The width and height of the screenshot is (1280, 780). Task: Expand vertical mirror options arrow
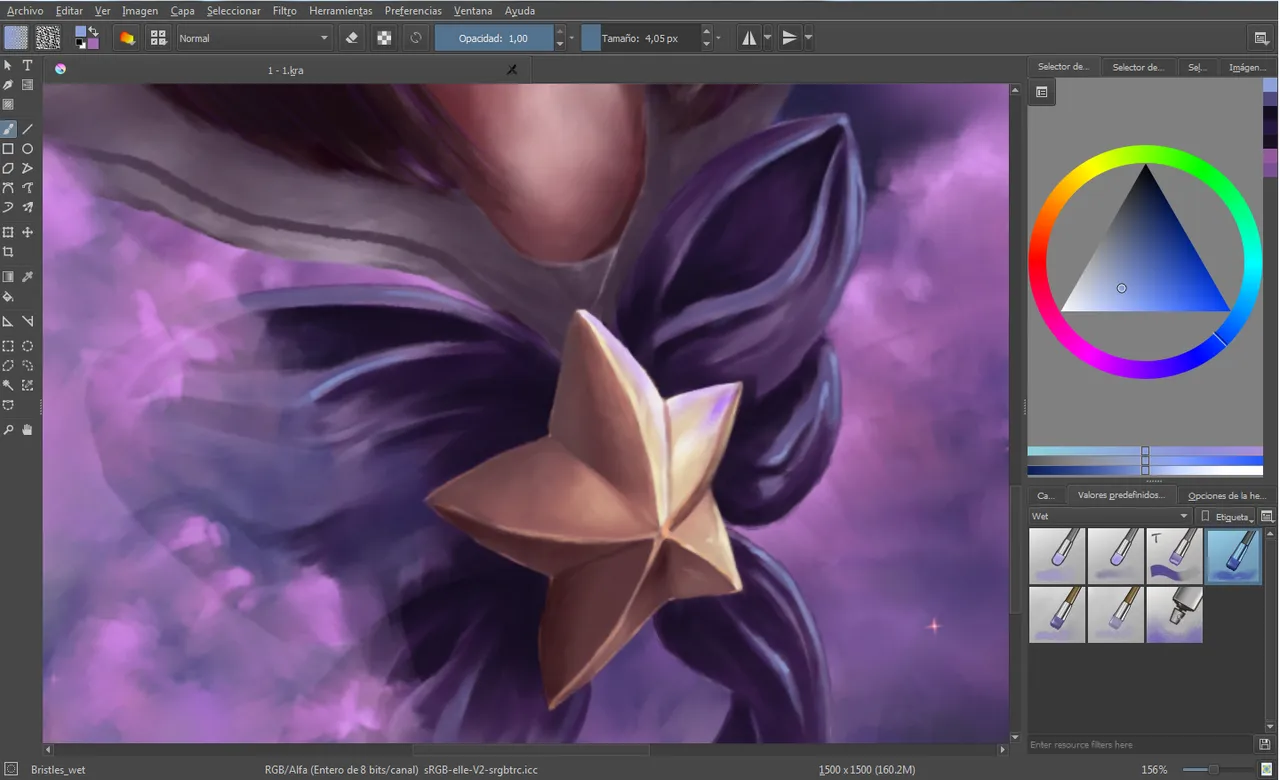(x=808, y=38)
